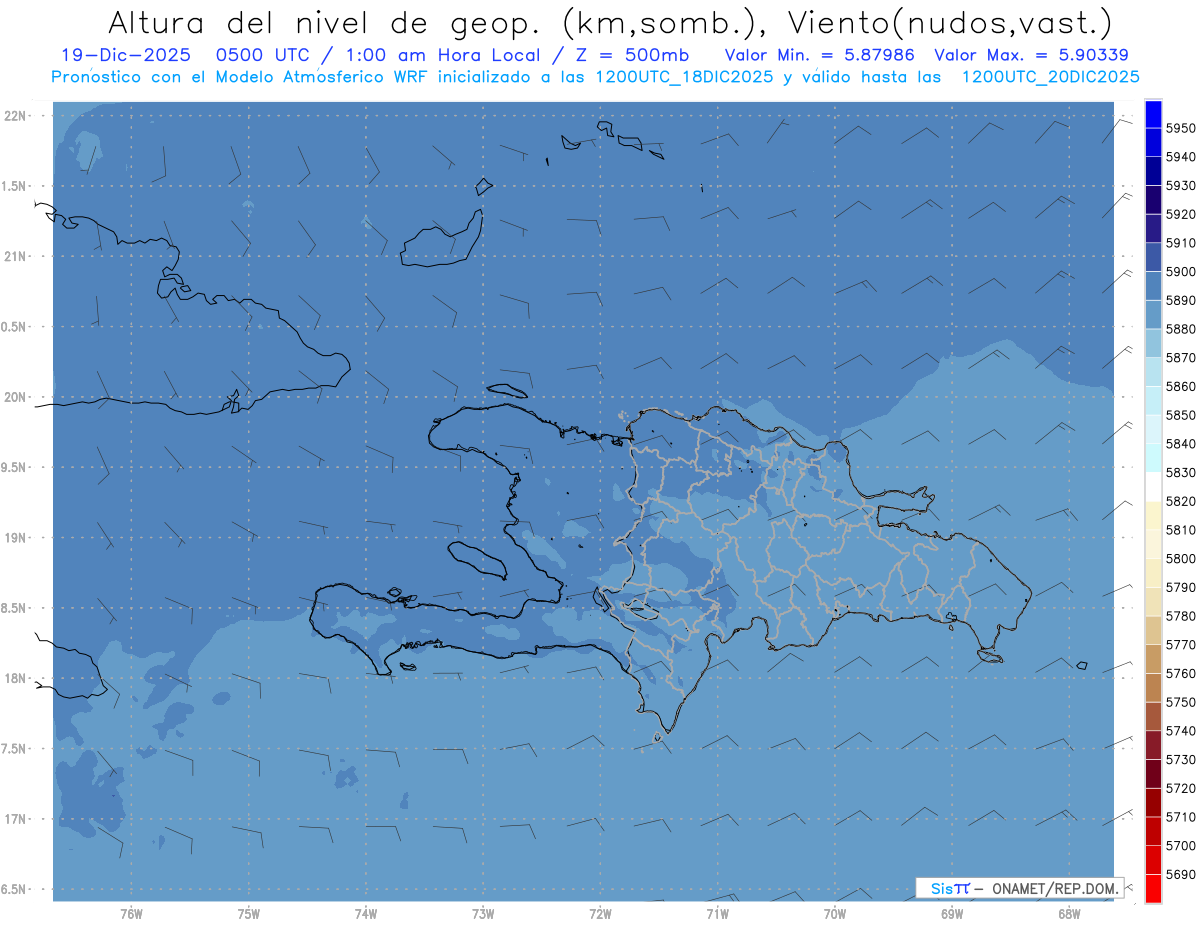Click the '74W' longitude label
The image size is (1200, 927).
coord(366,913)
